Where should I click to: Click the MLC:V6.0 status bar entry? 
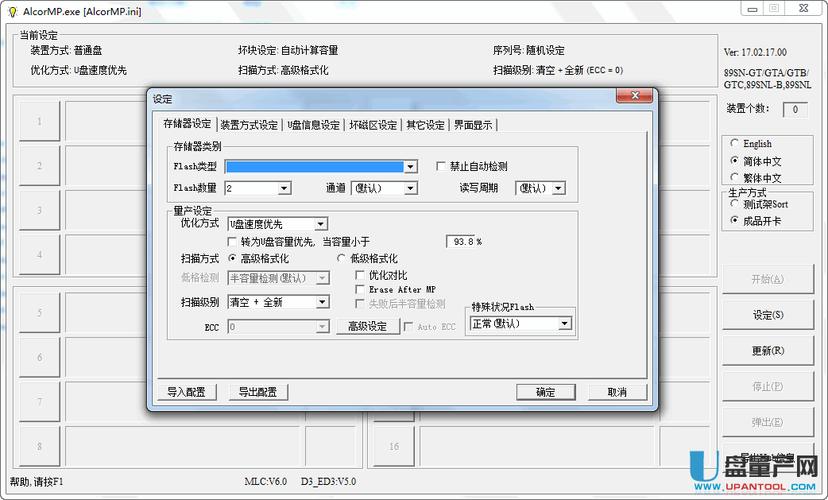pyautogui.click(x=266, y=482)
